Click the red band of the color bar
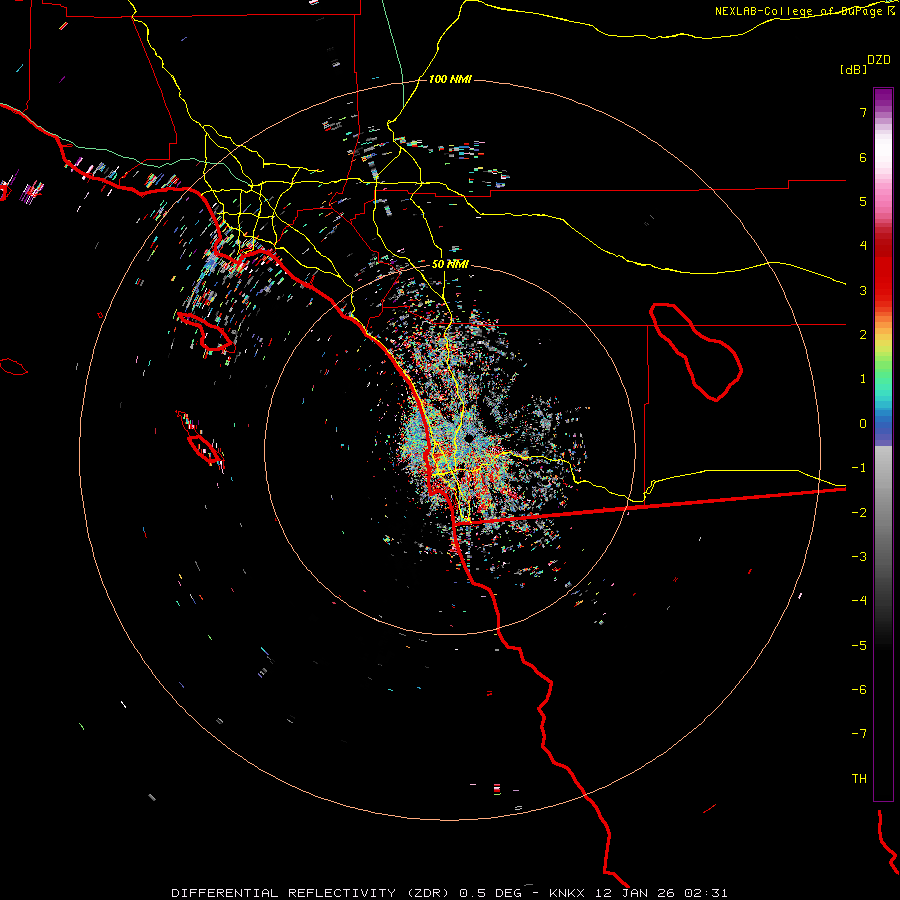The image size is (900, 900). point(883,270)
